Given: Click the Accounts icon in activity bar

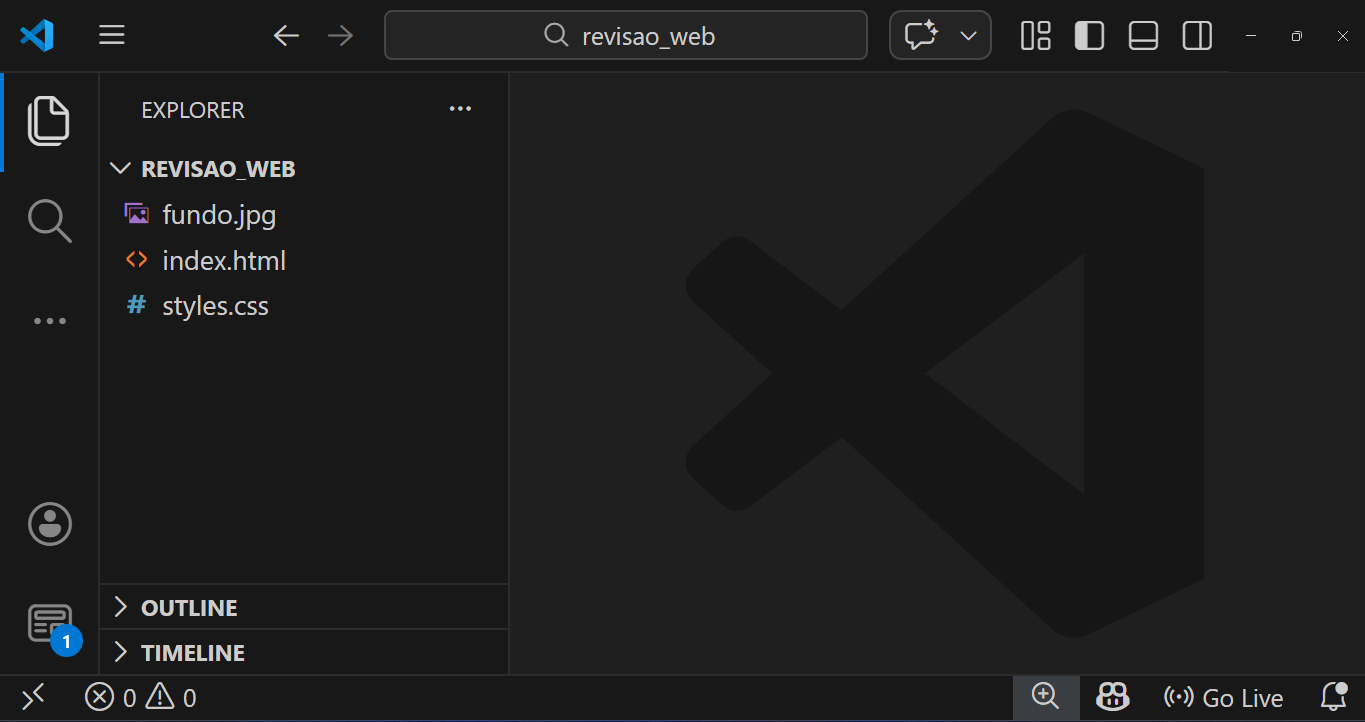Looking at the screenshot, I should (49, 524).
